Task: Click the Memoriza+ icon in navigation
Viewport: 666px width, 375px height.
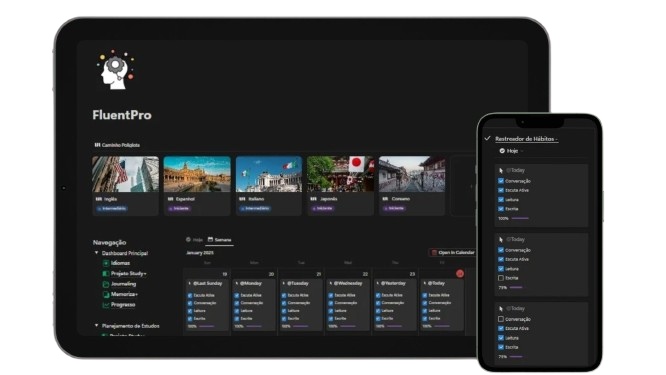Action: 106,294
